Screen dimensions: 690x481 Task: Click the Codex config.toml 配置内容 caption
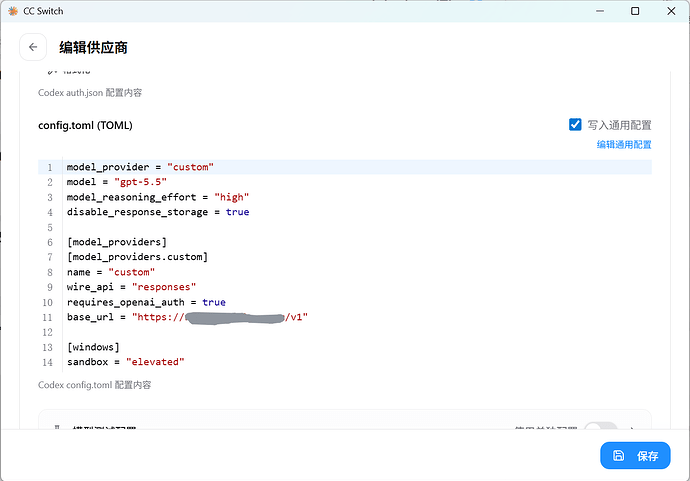[94, 385]
